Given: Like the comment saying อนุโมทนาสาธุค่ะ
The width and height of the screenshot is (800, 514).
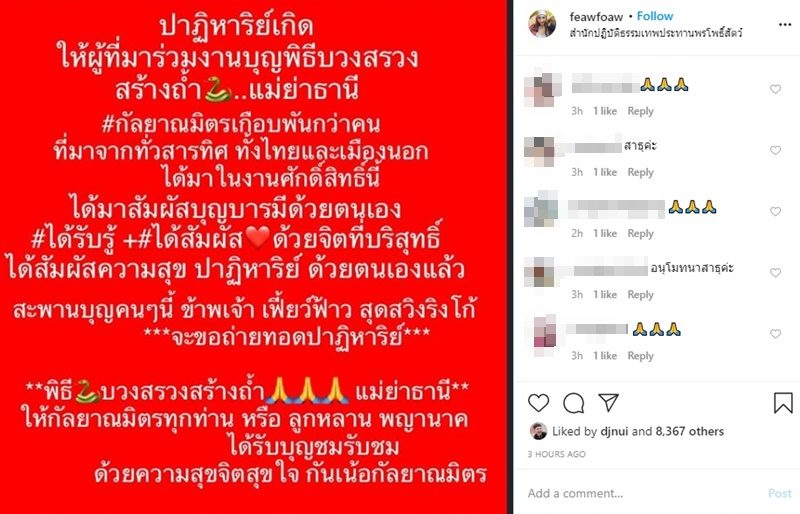Looking at the screenshot, I should 776,273.
